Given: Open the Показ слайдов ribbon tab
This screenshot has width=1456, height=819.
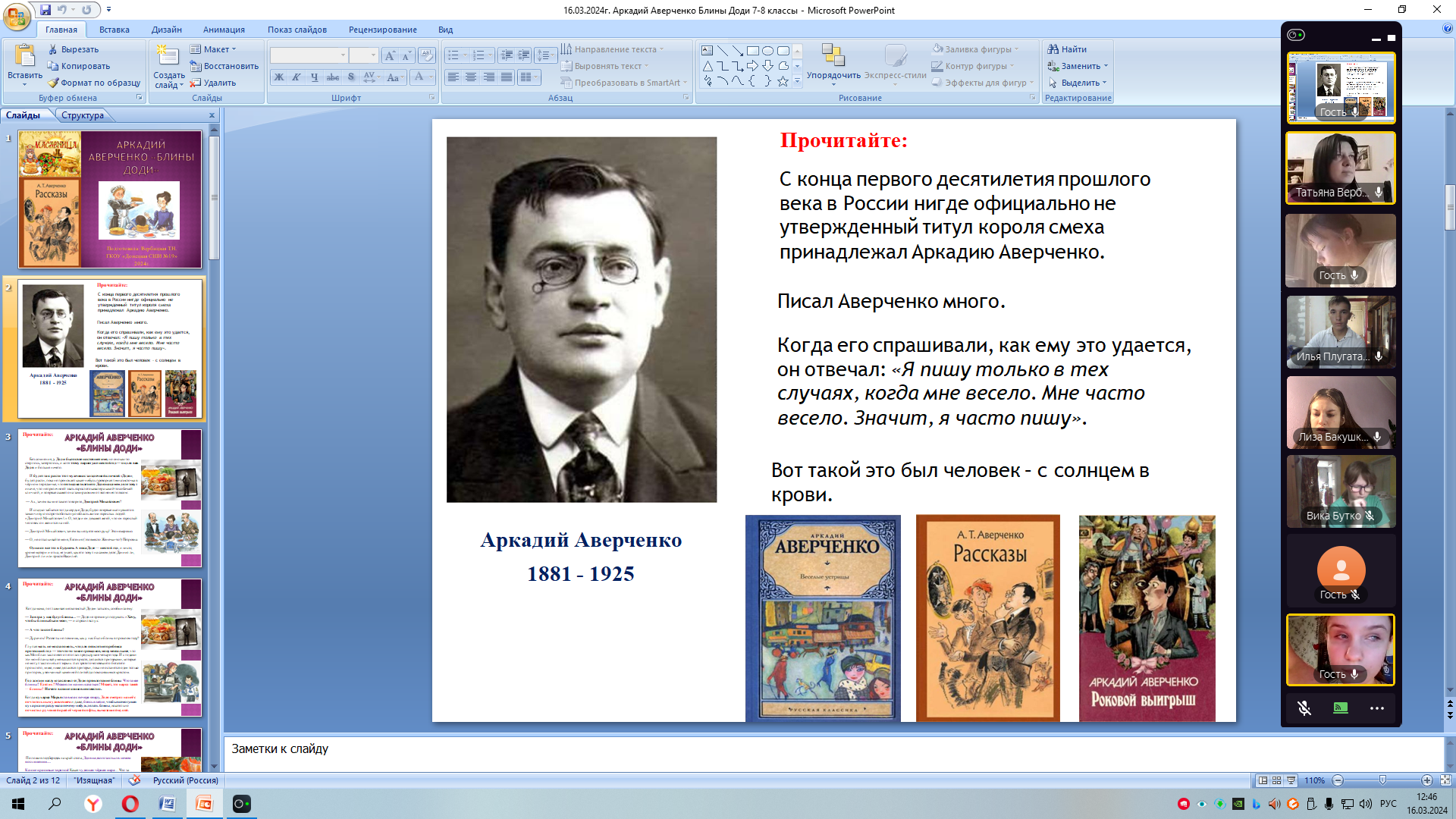Looking at the screenshot, I should tap(297, 30).
